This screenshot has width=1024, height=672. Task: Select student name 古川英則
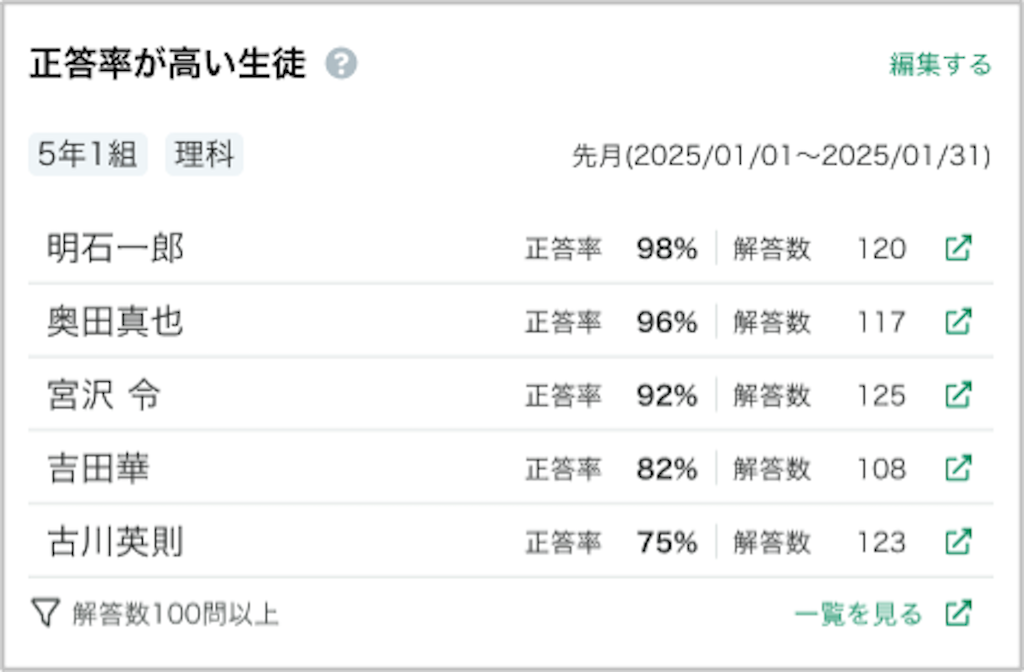[x=116, y=542]
